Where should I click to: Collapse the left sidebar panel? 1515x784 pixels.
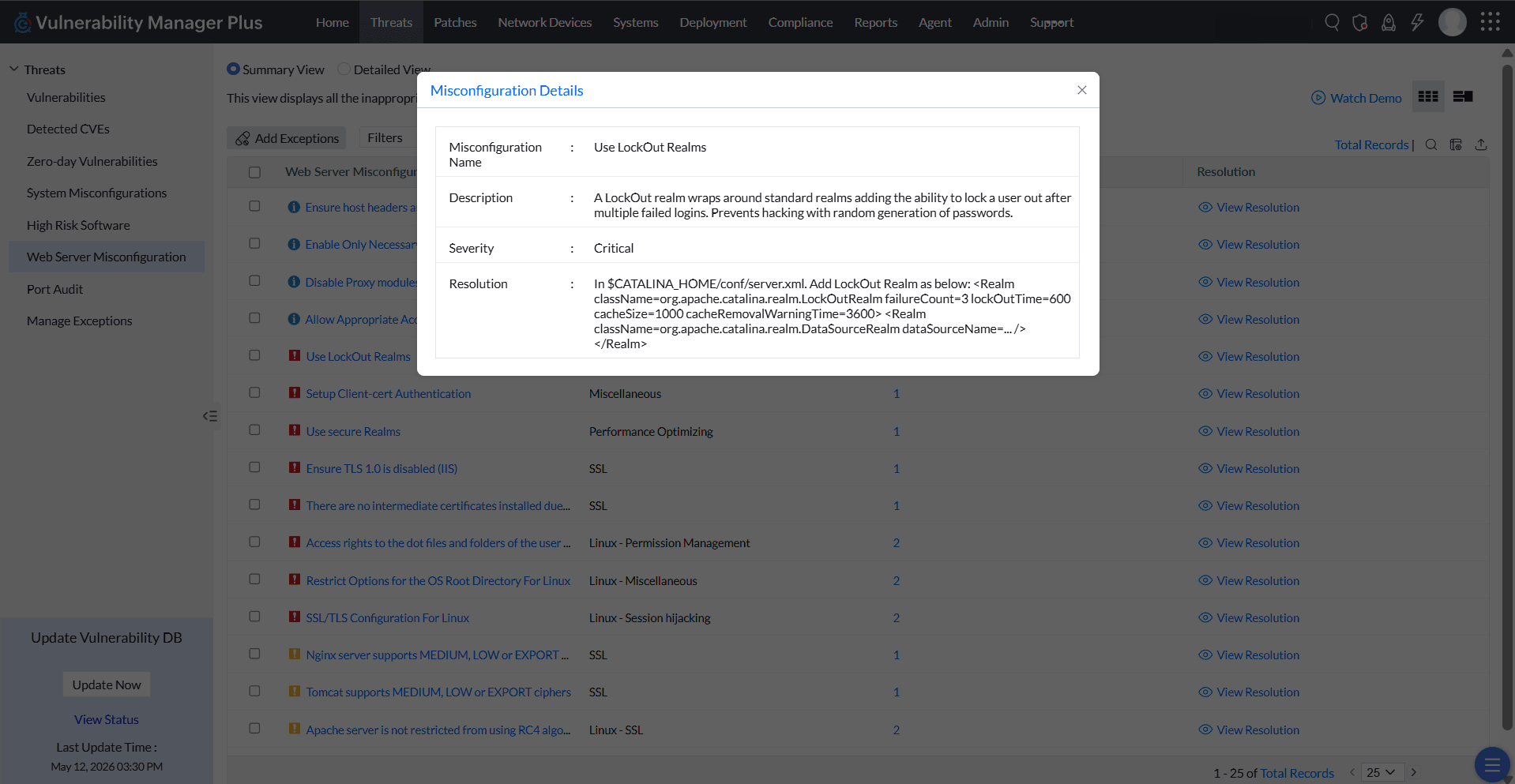[x=209, y=416]
